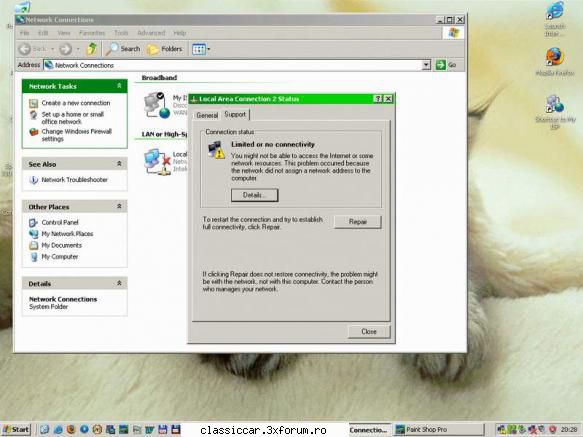This screenshot has width=583, height=437.
Task: Open the Search toolbar button
Action: pyautogui.click(x=123, y=49)
